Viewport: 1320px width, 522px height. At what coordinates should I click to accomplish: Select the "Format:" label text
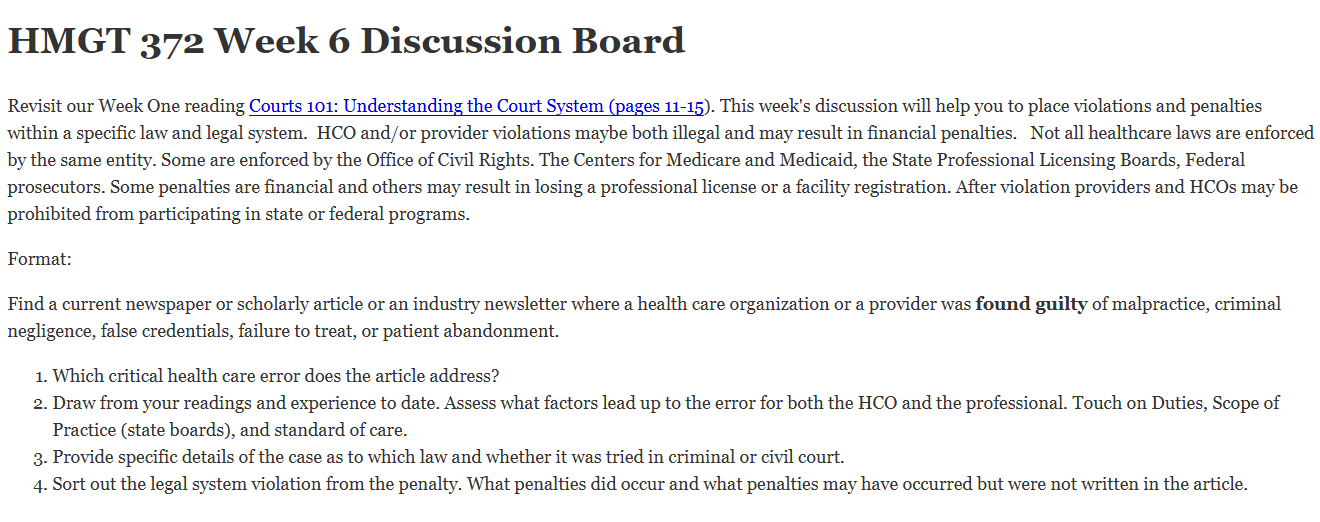(40, 260)
